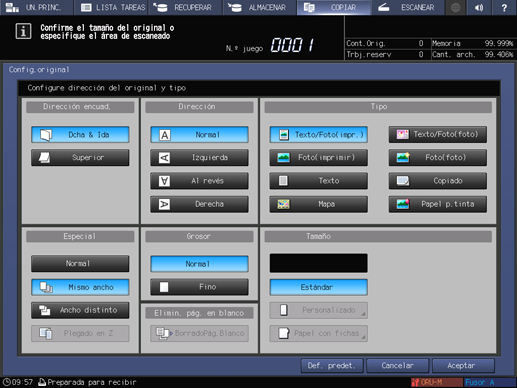
Task: Click the Cant. arch. value
Action: 499,54
